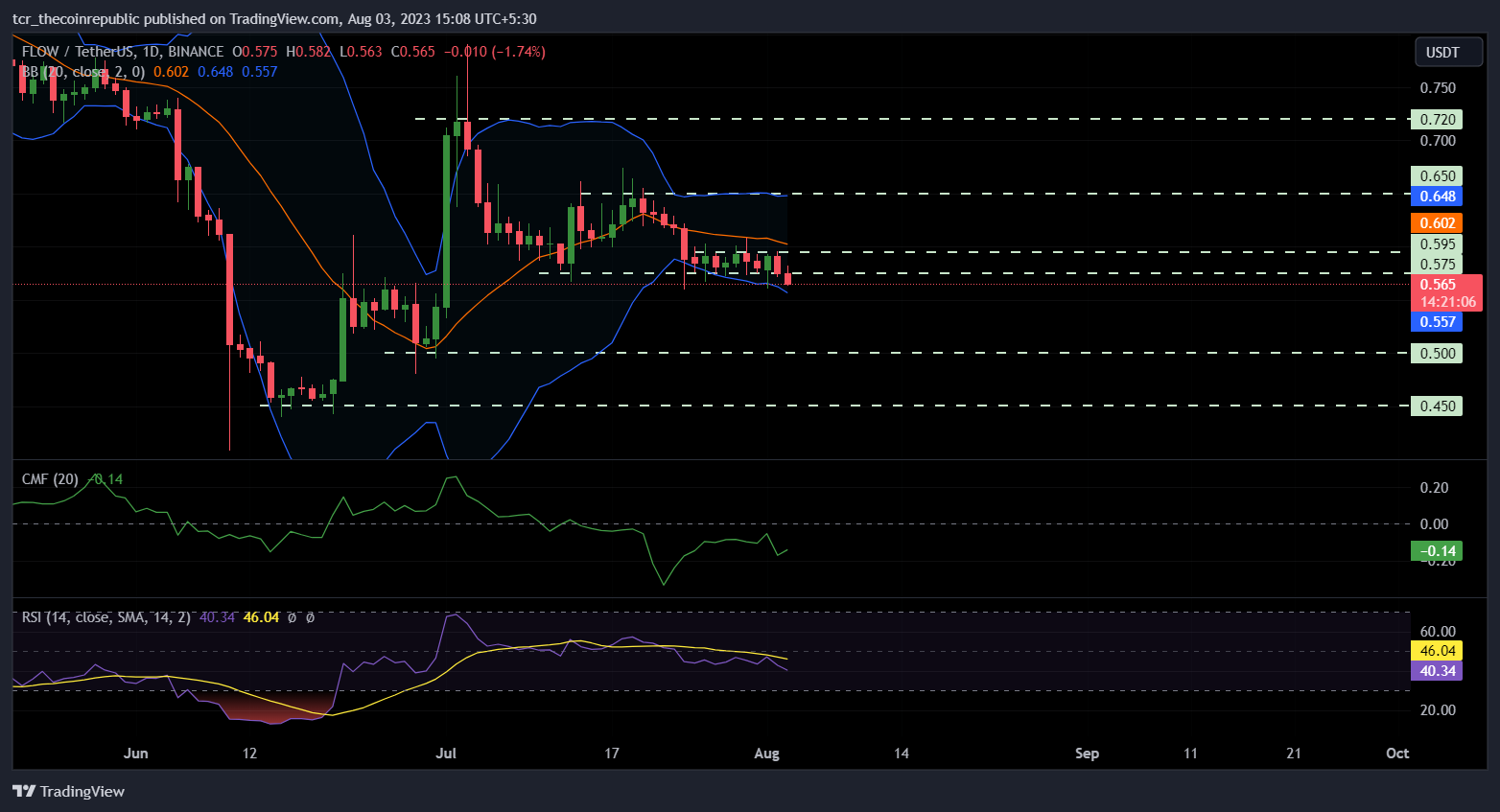Click the blue 0.557 axis label

(x=1437, y=322)
